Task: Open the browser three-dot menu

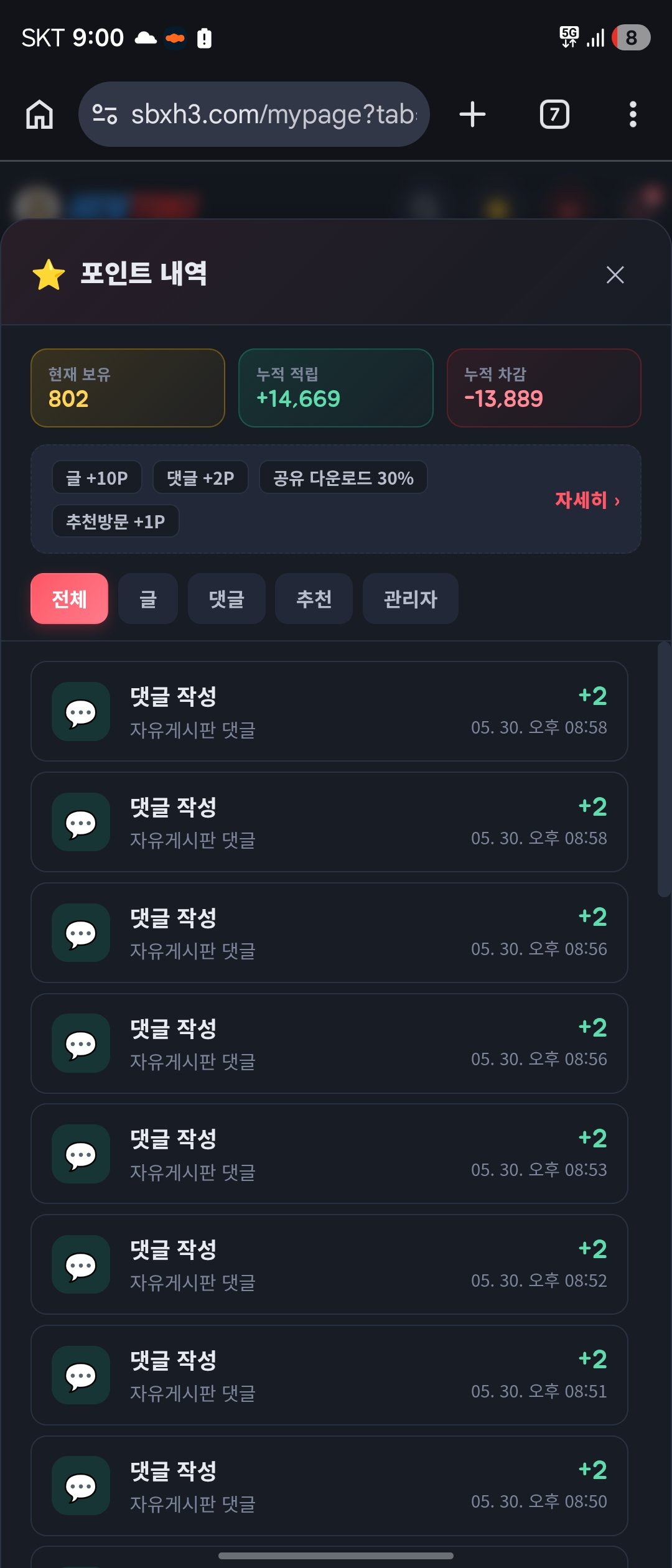Action: pyautogui.click(x=633, y=114)
